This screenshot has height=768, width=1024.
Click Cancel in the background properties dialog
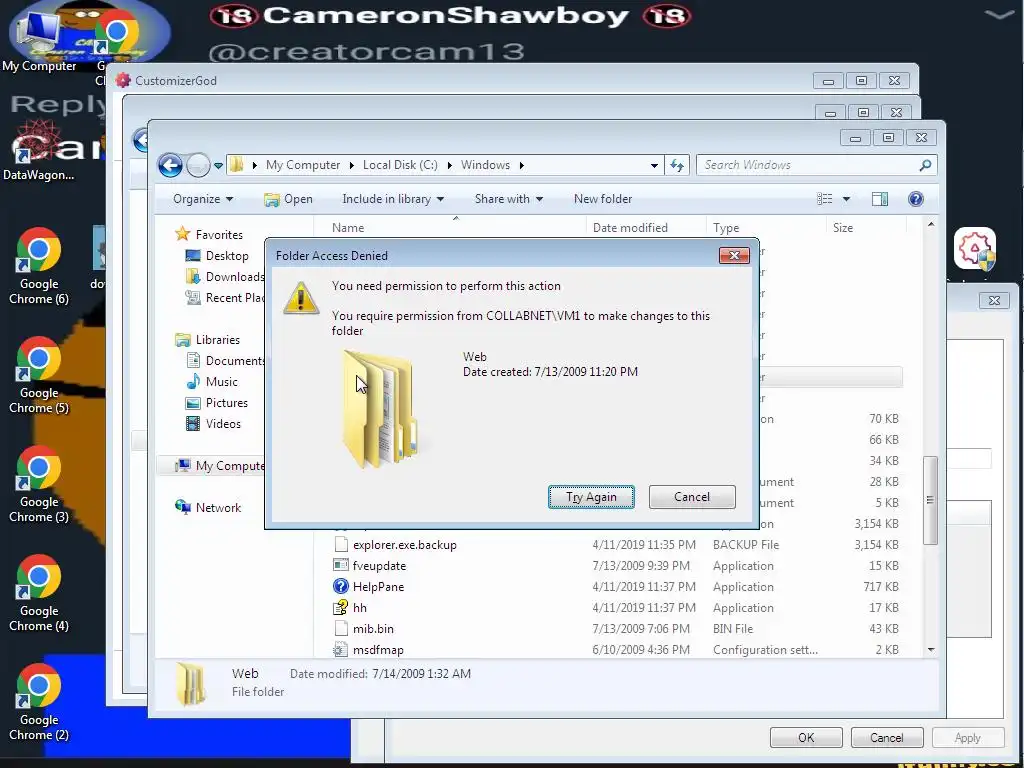(x=887, y=737)
